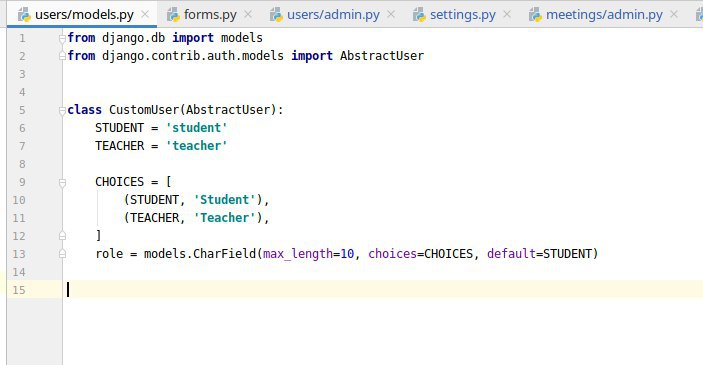
Task: Close the users/admin.py tab
Action: click(391, 14)
